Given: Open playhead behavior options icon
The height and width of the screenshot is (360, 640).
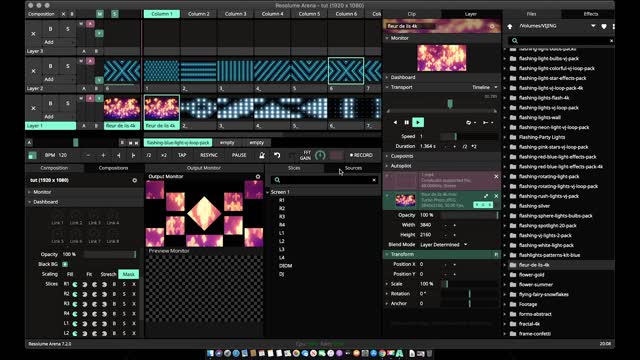Looking at the screenshot, I should (487, 122).
